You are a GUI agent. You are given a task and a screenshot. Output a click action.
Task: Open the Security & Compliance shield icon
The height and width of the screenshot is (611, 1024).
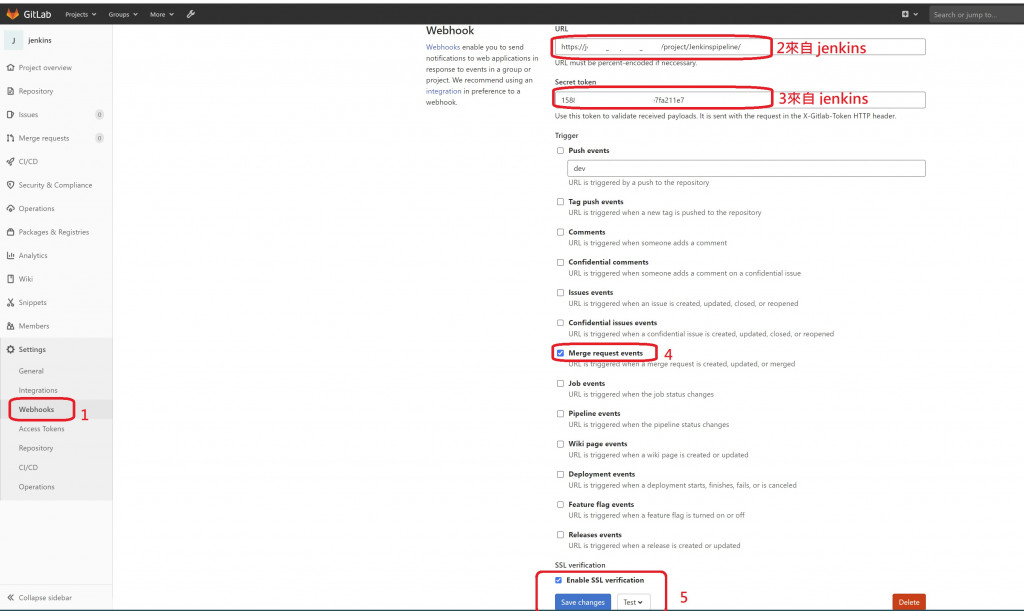click(x=10, y=185)
